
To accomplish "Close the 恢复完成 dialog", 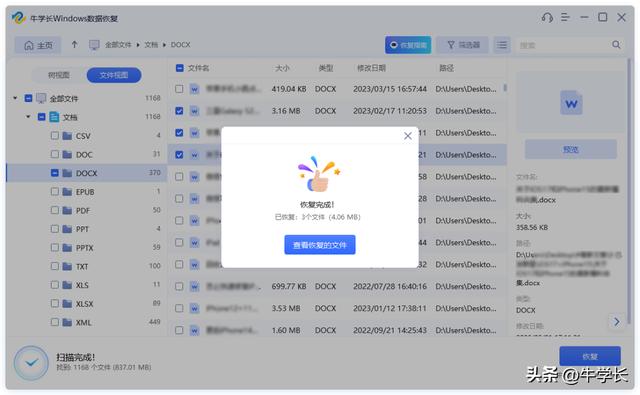I will [407, 136].
